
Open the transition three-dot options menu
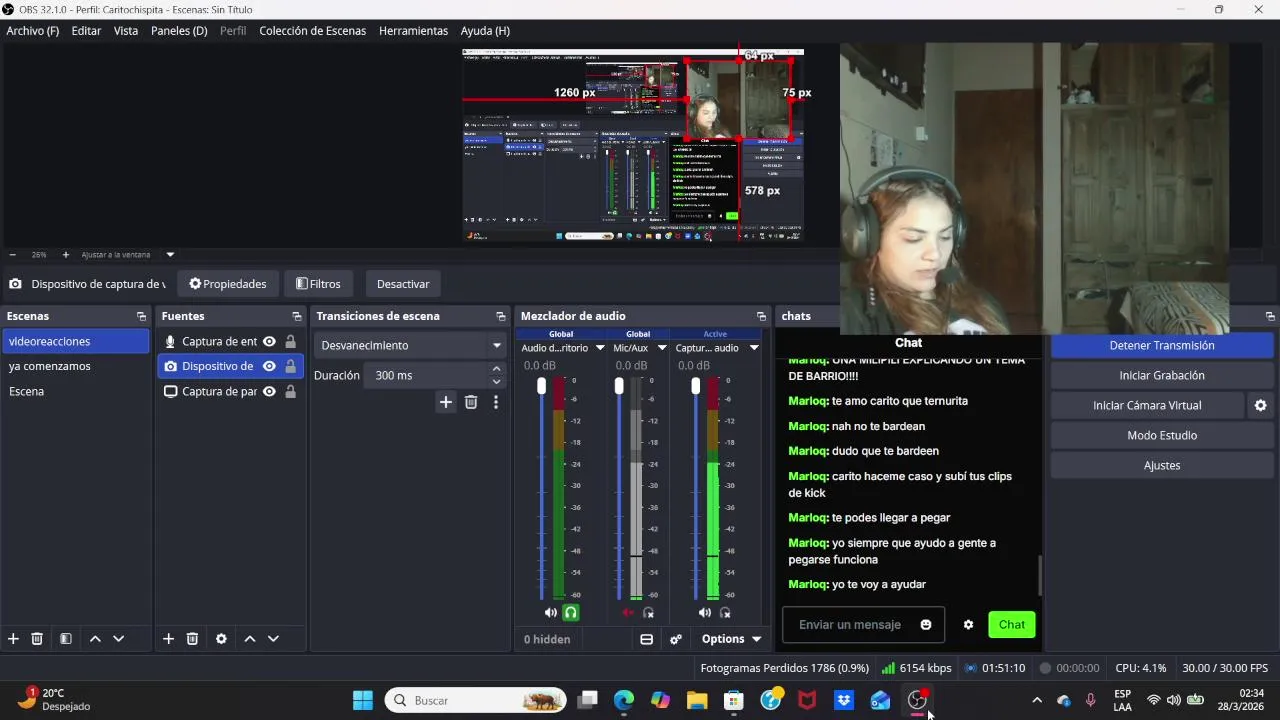[x=495, y=402]
